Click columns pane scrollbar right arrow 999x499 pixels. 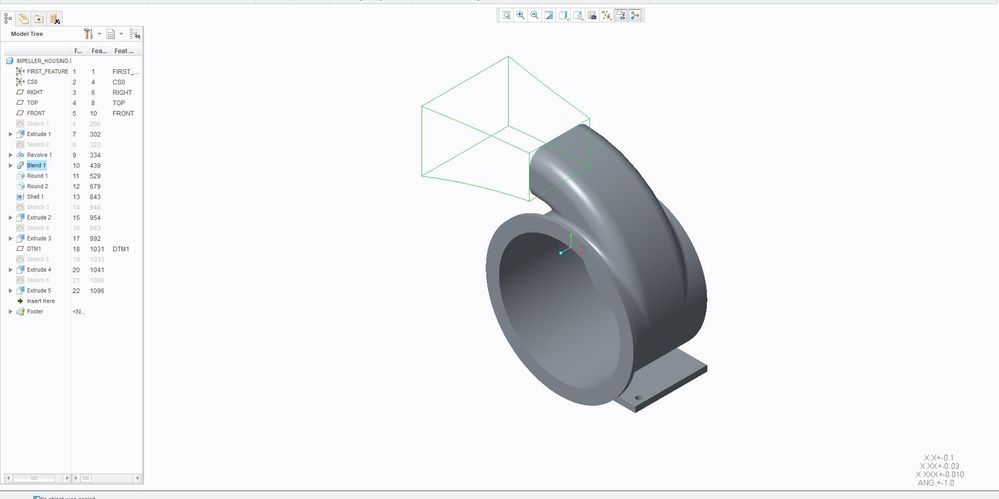(x=137, y=478)
